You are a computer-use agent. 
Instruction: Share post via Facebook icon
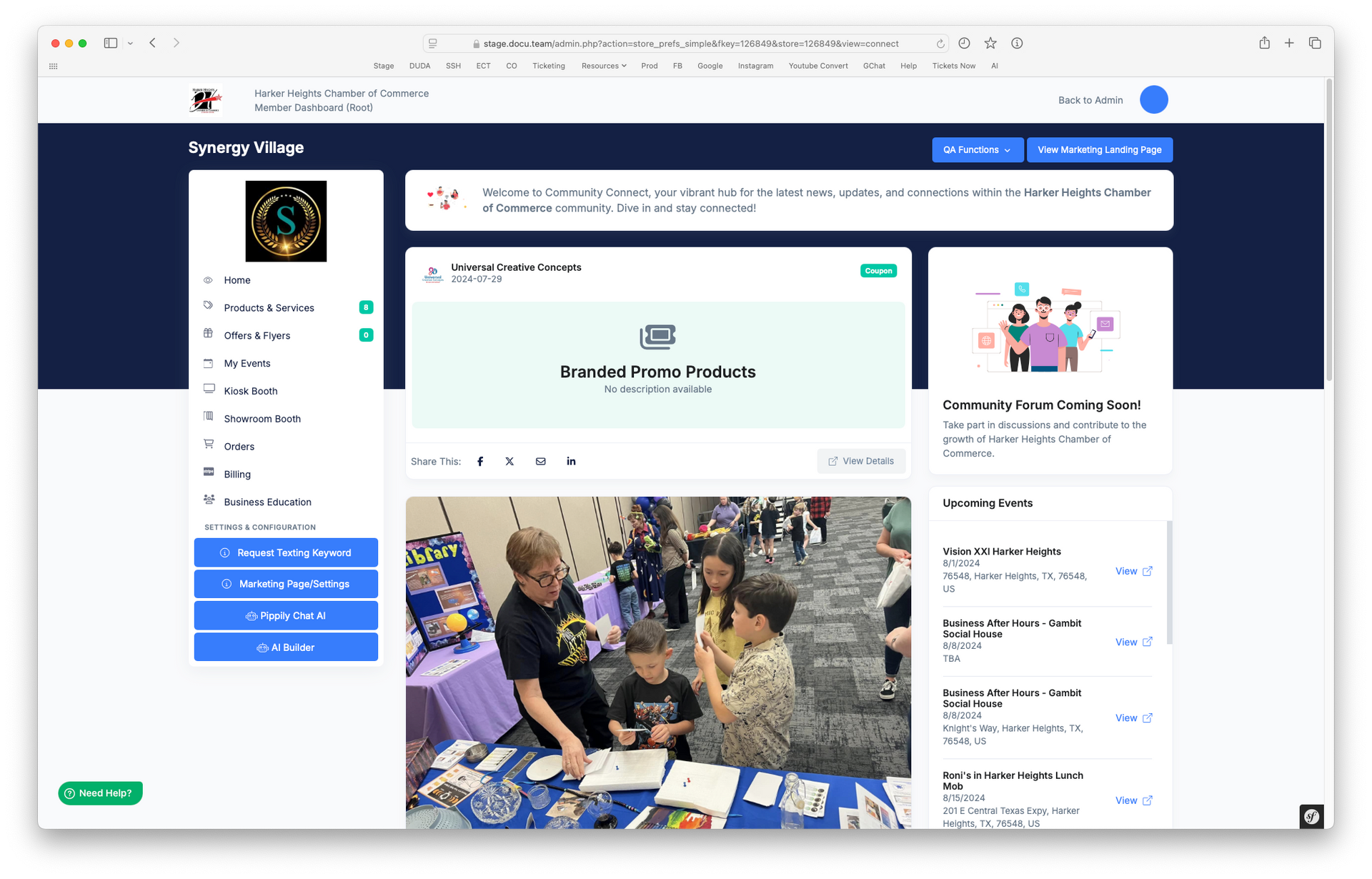pos(480,462)
